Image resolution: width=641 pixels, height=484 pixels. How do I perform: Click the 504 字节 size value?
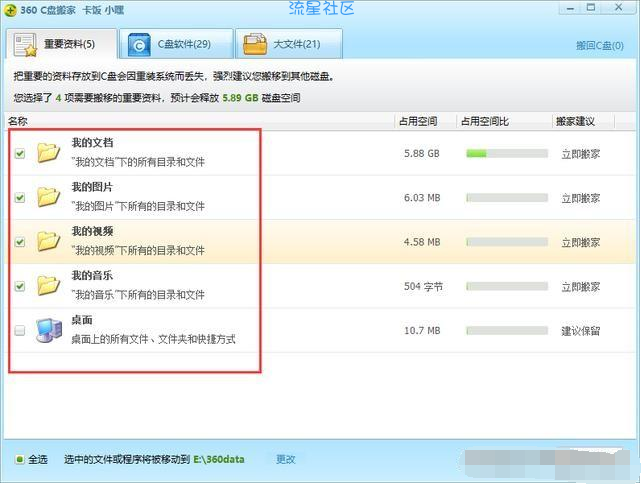click(x=424, y=287)
